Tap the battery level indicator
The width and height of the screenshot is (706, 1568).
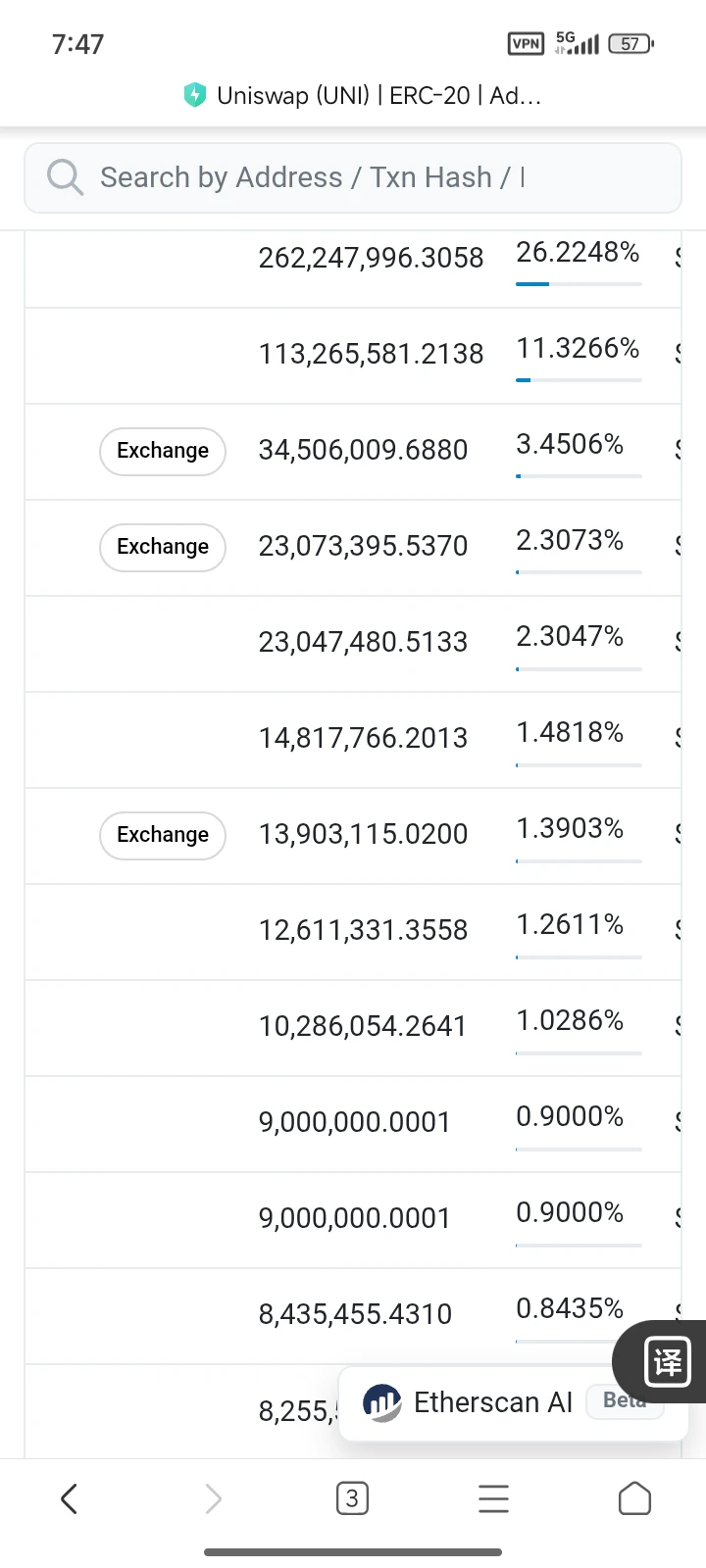(x=631, y=43)
